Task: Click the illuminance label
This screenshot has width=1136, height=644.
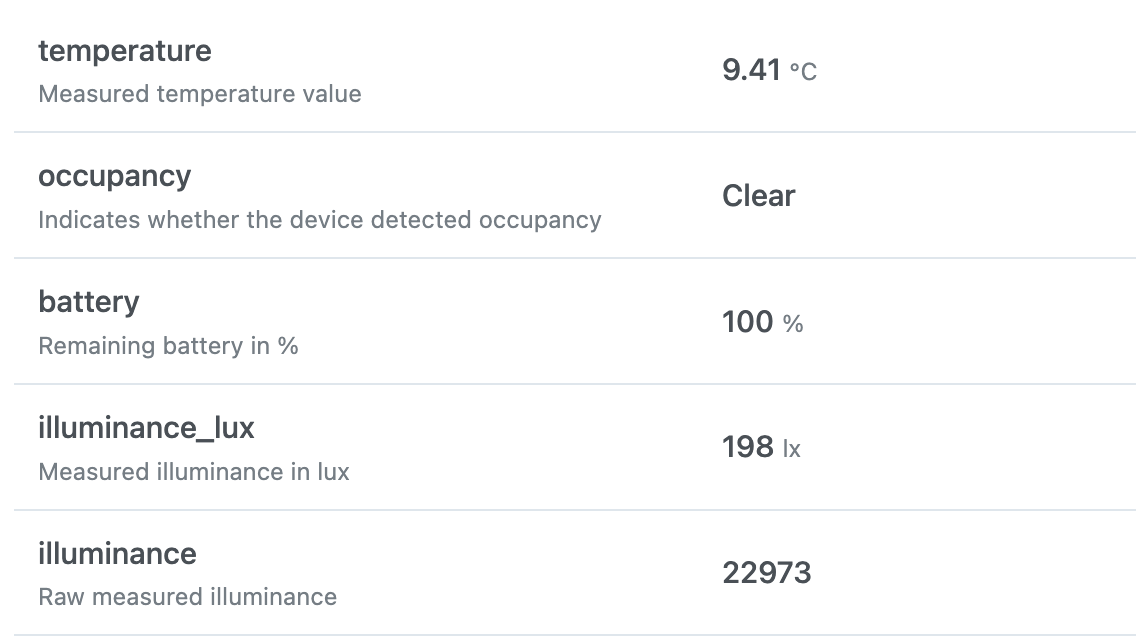Action: (x=117, y=554)
